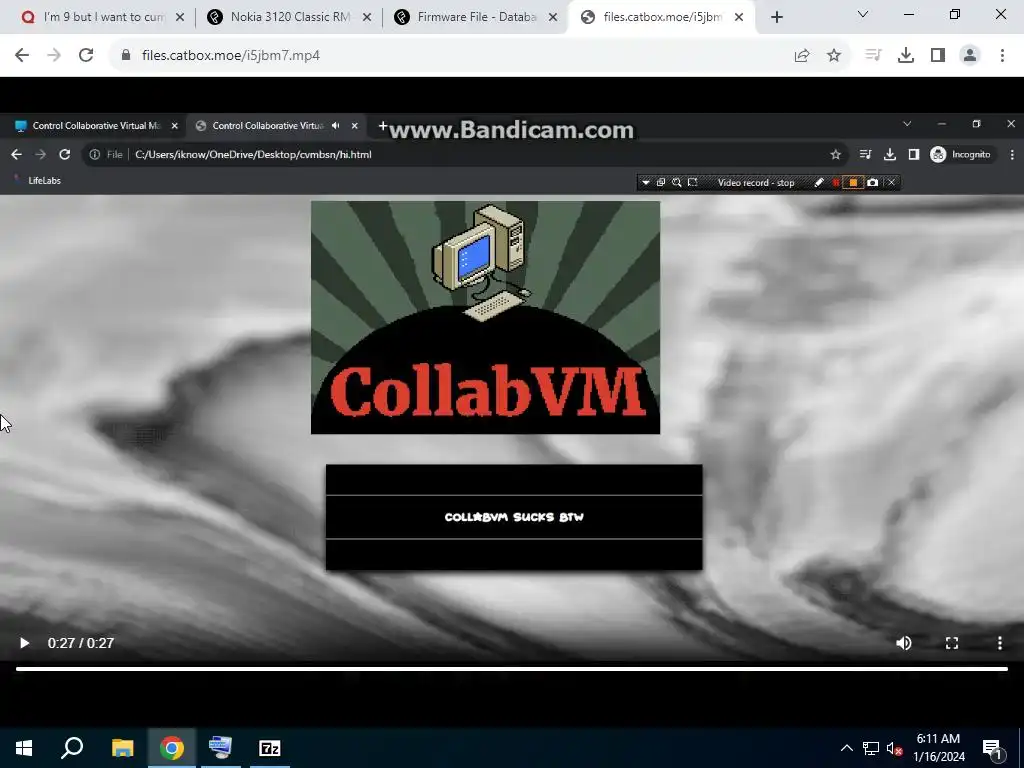
Task: Enter fullscreen mode for the video
Action: [952, 643]
